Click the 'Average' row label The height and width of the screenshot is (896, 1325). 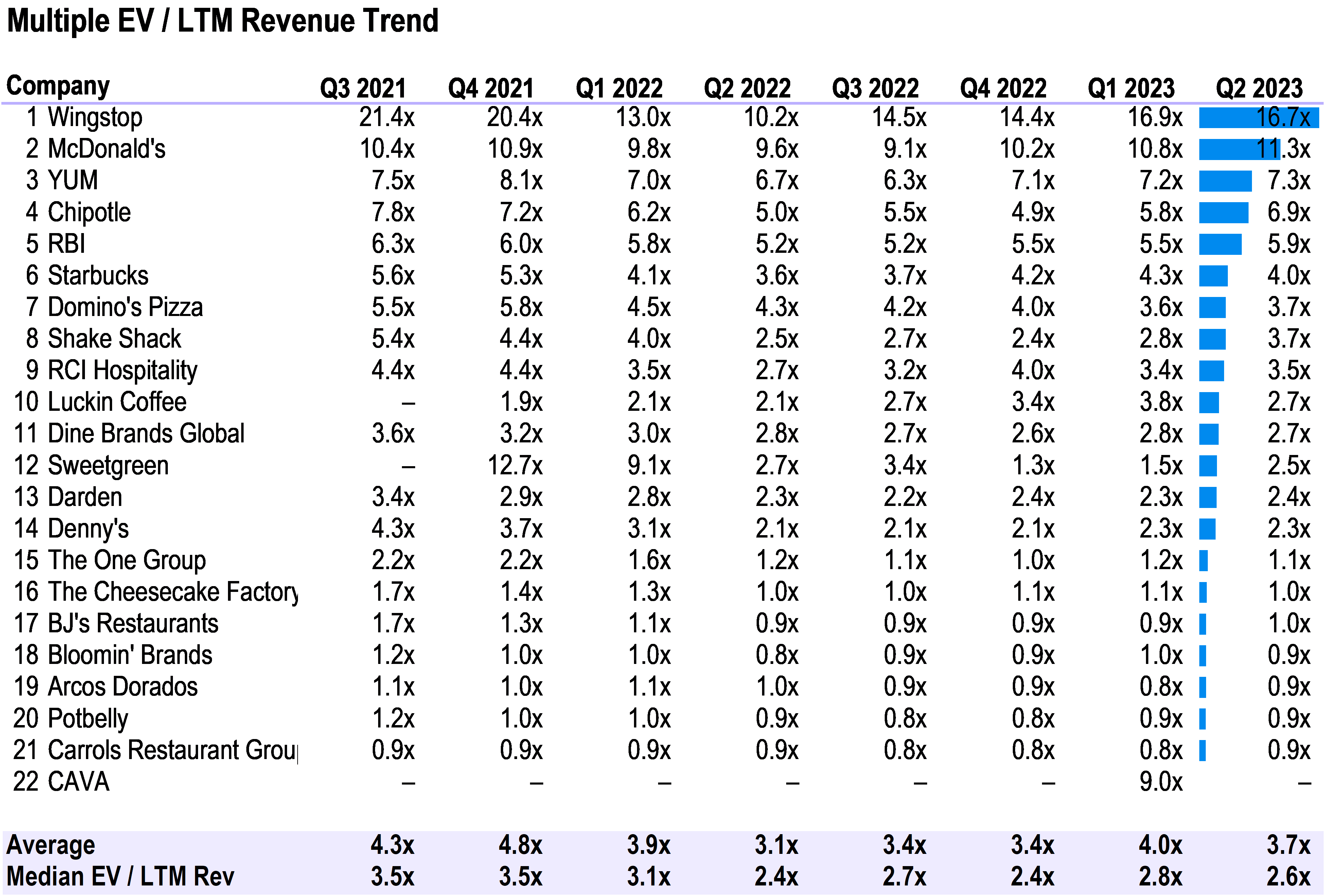coord(51,845)
